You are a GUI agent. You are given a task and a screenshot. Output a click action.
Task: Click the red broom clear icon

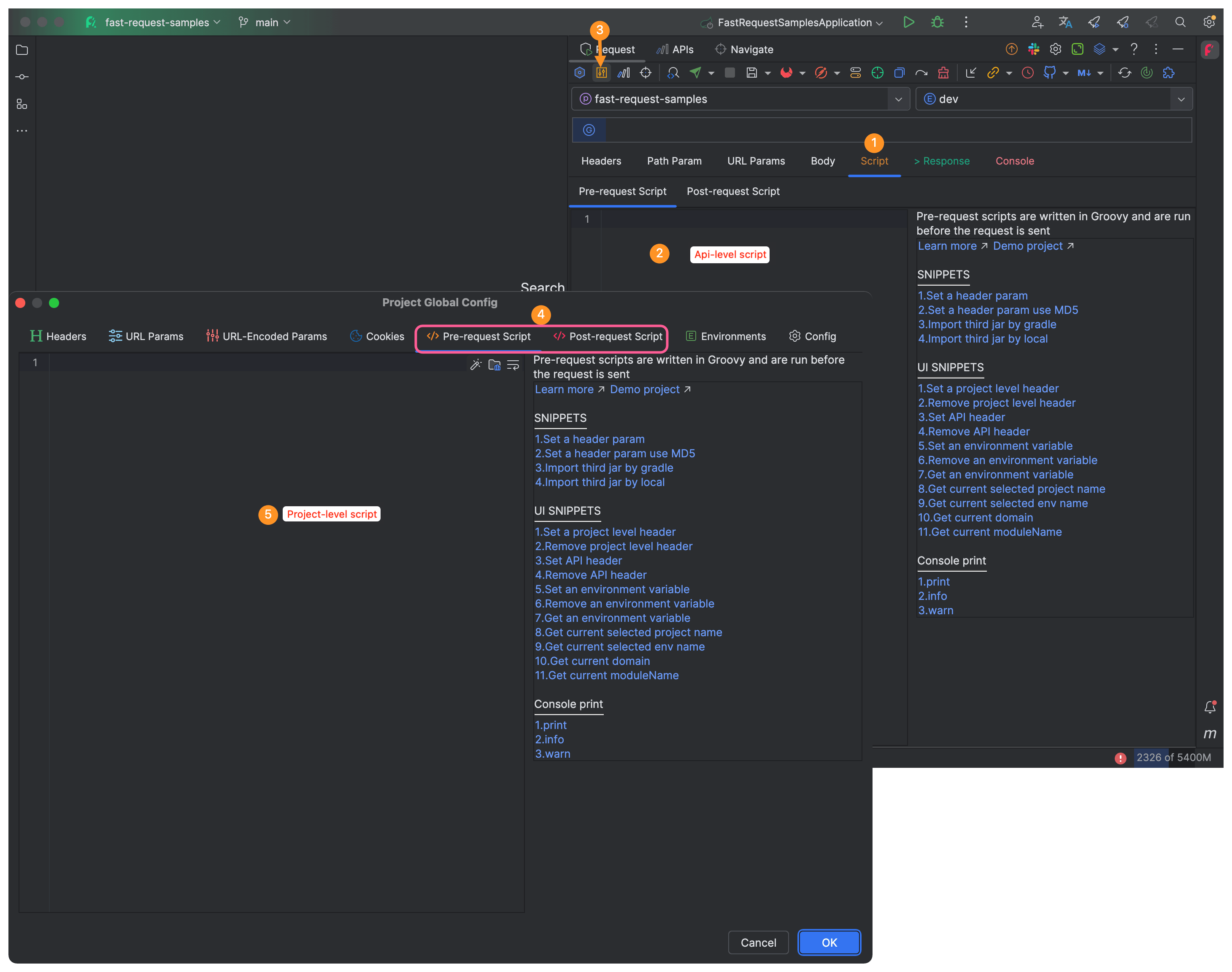(943, 73)
